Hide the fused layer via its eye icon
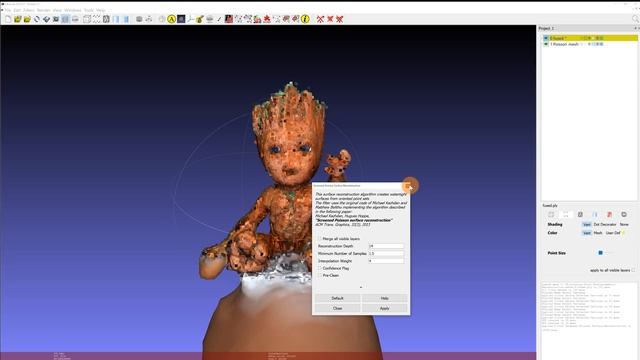 coord(546,38)
